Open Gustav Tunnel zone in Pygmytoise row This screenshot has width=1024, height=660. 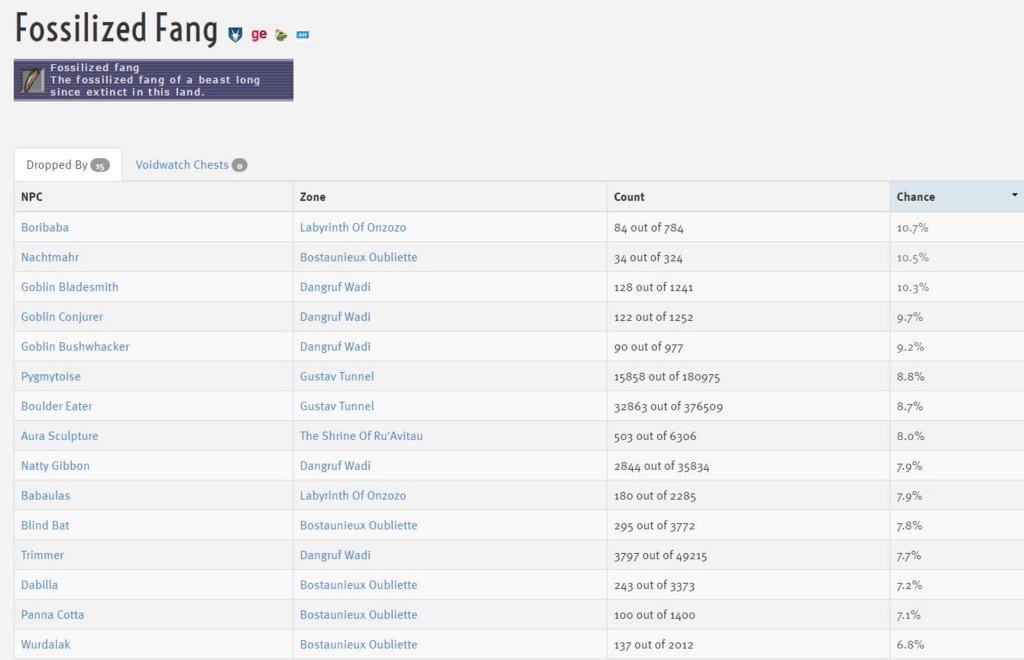pos(336,376)
